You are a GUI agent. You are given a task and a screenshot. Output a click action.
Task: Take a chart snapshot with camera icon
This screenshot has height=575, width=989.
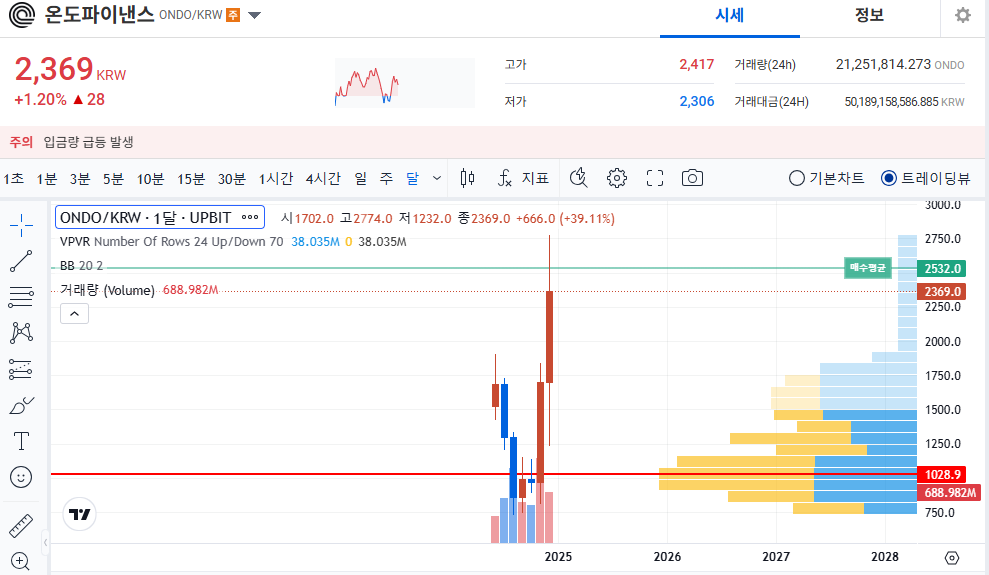693,178
